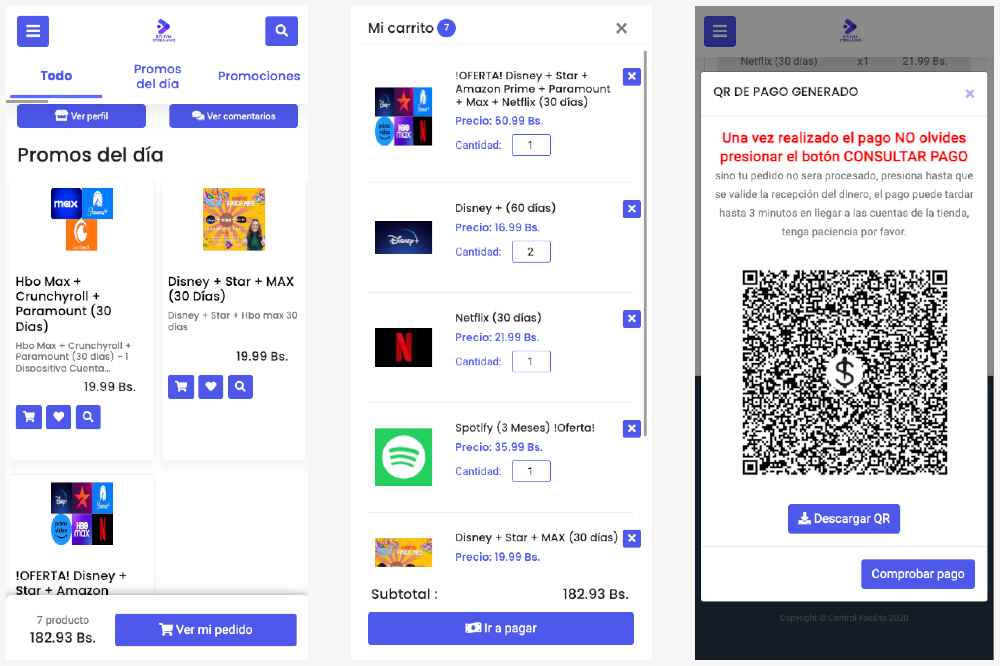View details of Disney + Star + MAX promo
Image resolution: width=1000 pixels, height=666 pixels.
(240, 387)
